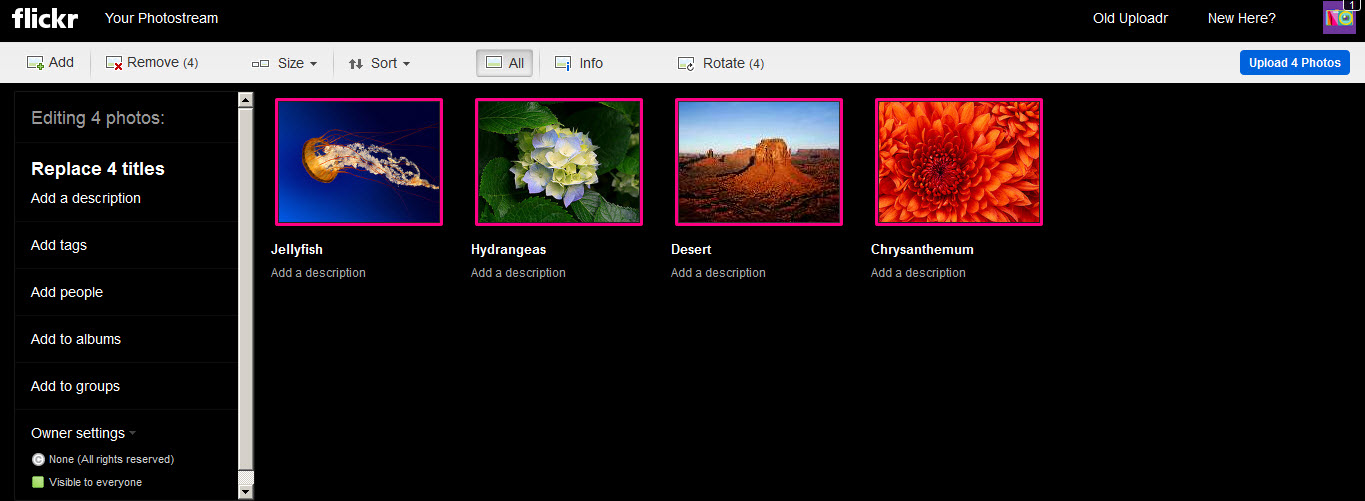This screenshot has width=1365, height=501.
Task: Select the Hydrangeas thumbnail
Action: pos(559,162)
